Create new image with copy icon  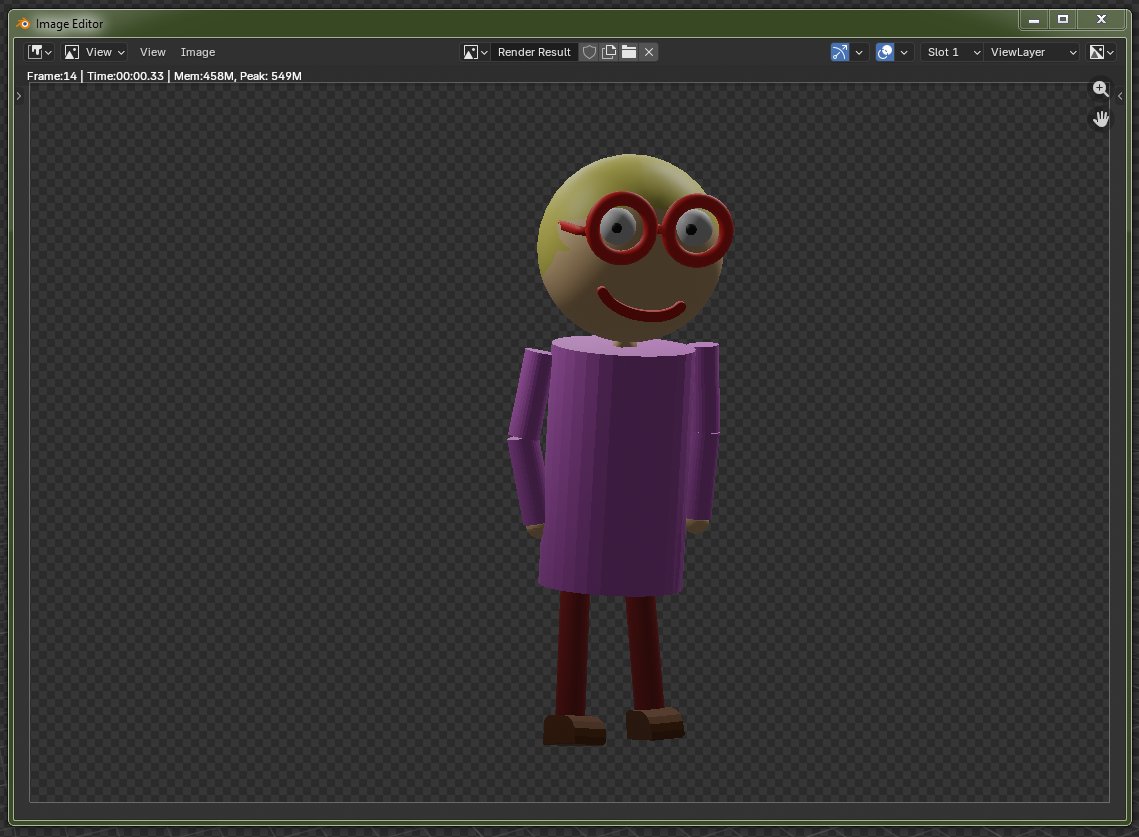coord(609,52)
